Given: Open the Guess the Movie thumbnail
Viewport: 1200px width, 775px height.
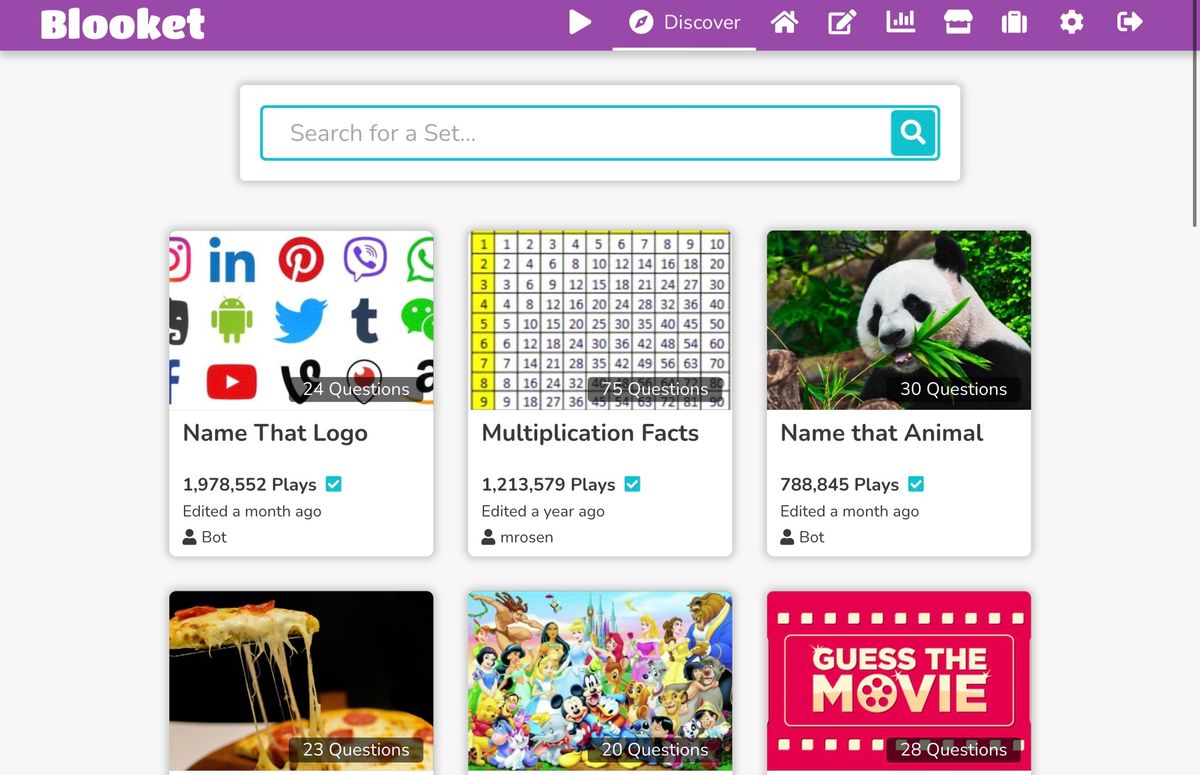Looking at the screenshot, I should click(x=899, y=680).
